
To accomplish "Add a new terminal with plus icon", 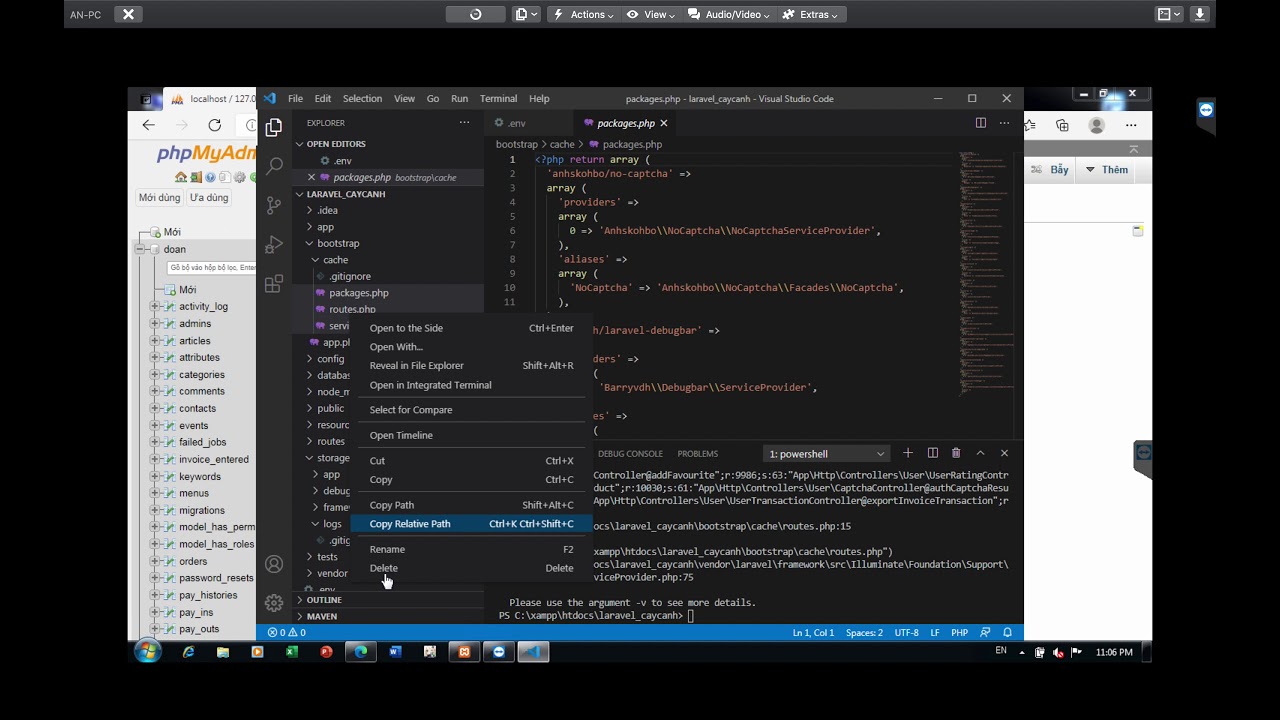I will [908, 453].
